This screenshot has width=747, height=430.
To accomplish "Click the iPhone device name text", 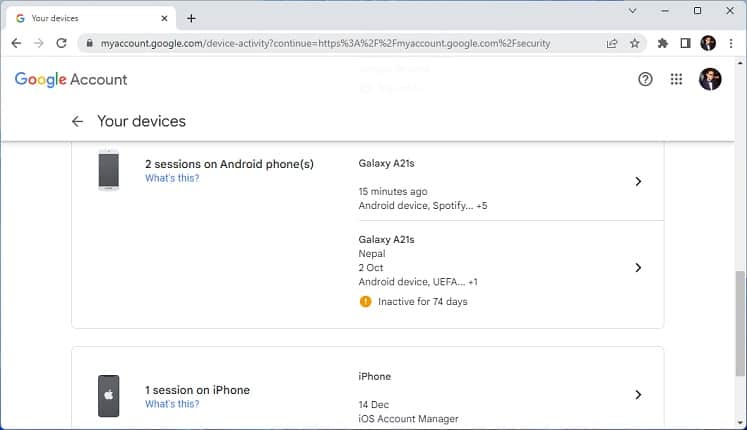I will point(374,377).
